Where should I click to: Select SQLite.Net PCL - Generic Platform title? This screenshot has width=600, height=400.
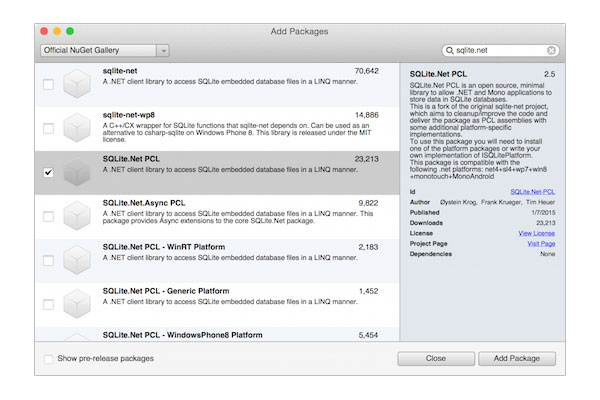click(x=166, y=291)
